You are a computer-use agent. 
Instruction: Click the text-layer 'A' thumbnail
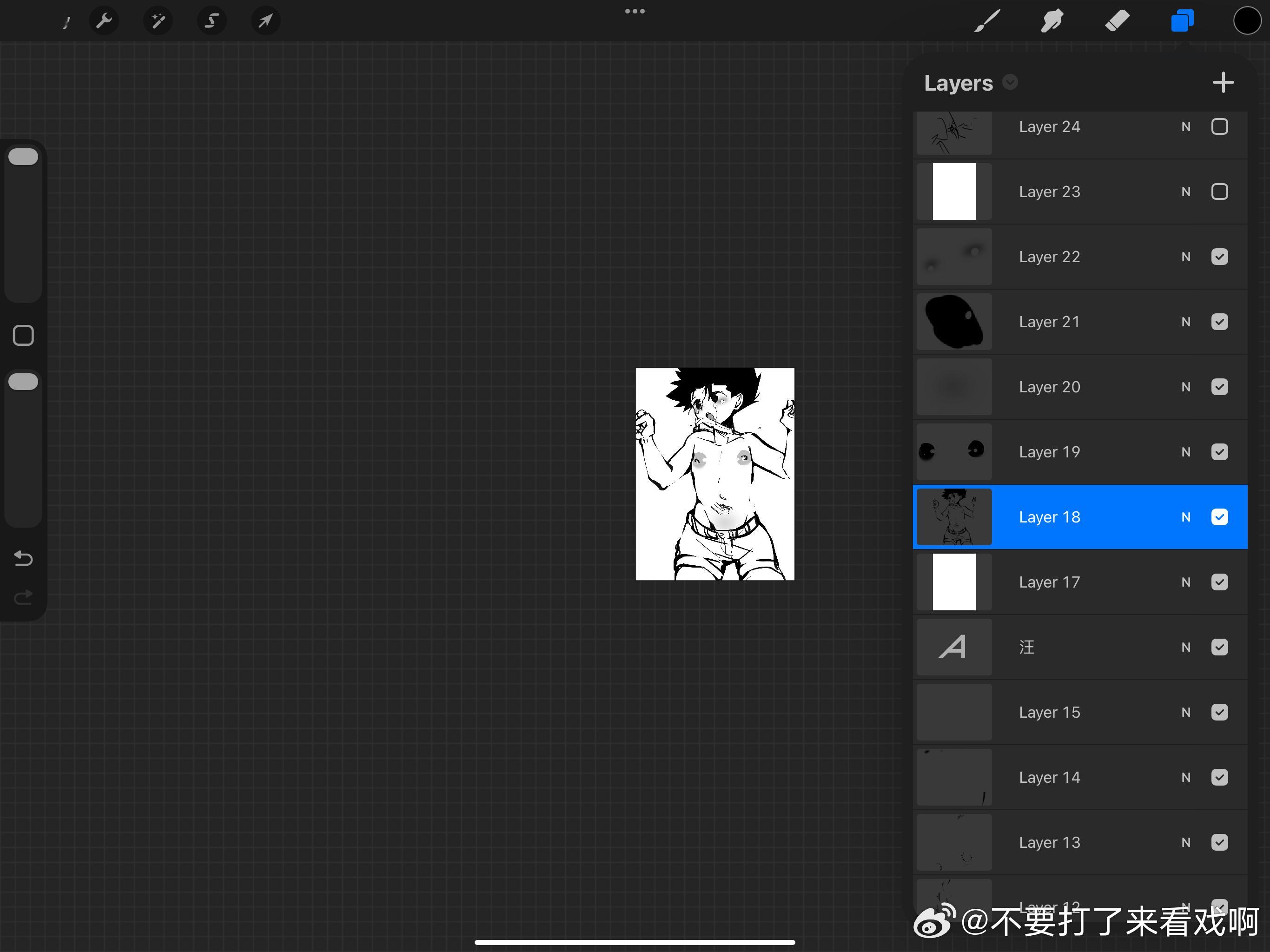953,647
